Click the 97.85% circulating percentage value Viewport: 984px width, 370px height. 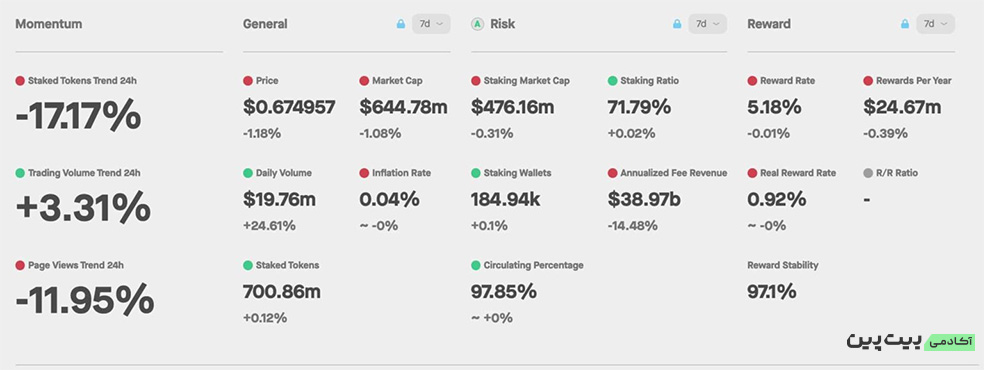tap(504, 292)
